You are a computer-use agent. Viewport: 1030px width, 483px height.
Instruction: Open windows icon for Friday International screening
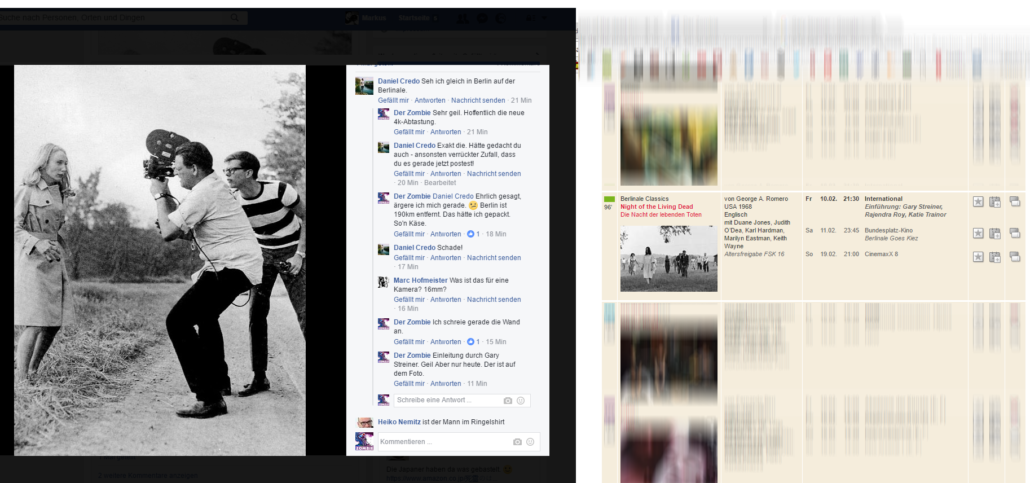pyautogui.click(x=1014, y=202)
